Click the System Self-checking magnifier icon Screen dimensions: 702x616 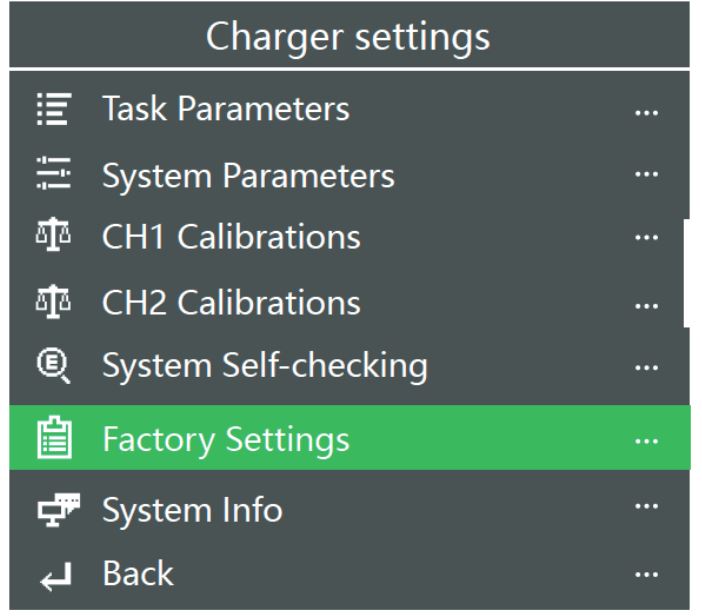pyautogui.click(x=53, y=366)
